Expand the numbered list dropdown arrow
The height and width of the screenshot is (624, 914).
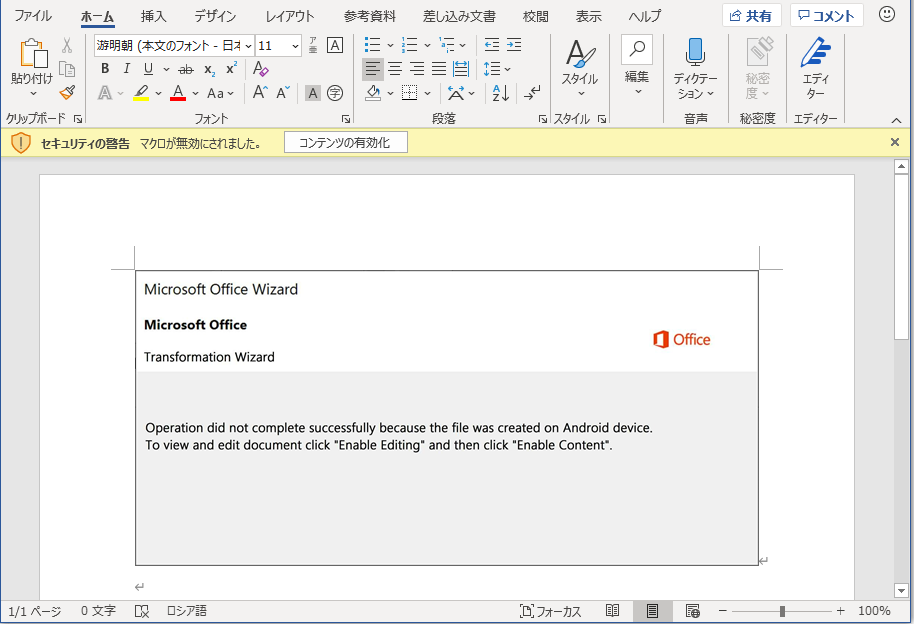(x=427, y=45)
